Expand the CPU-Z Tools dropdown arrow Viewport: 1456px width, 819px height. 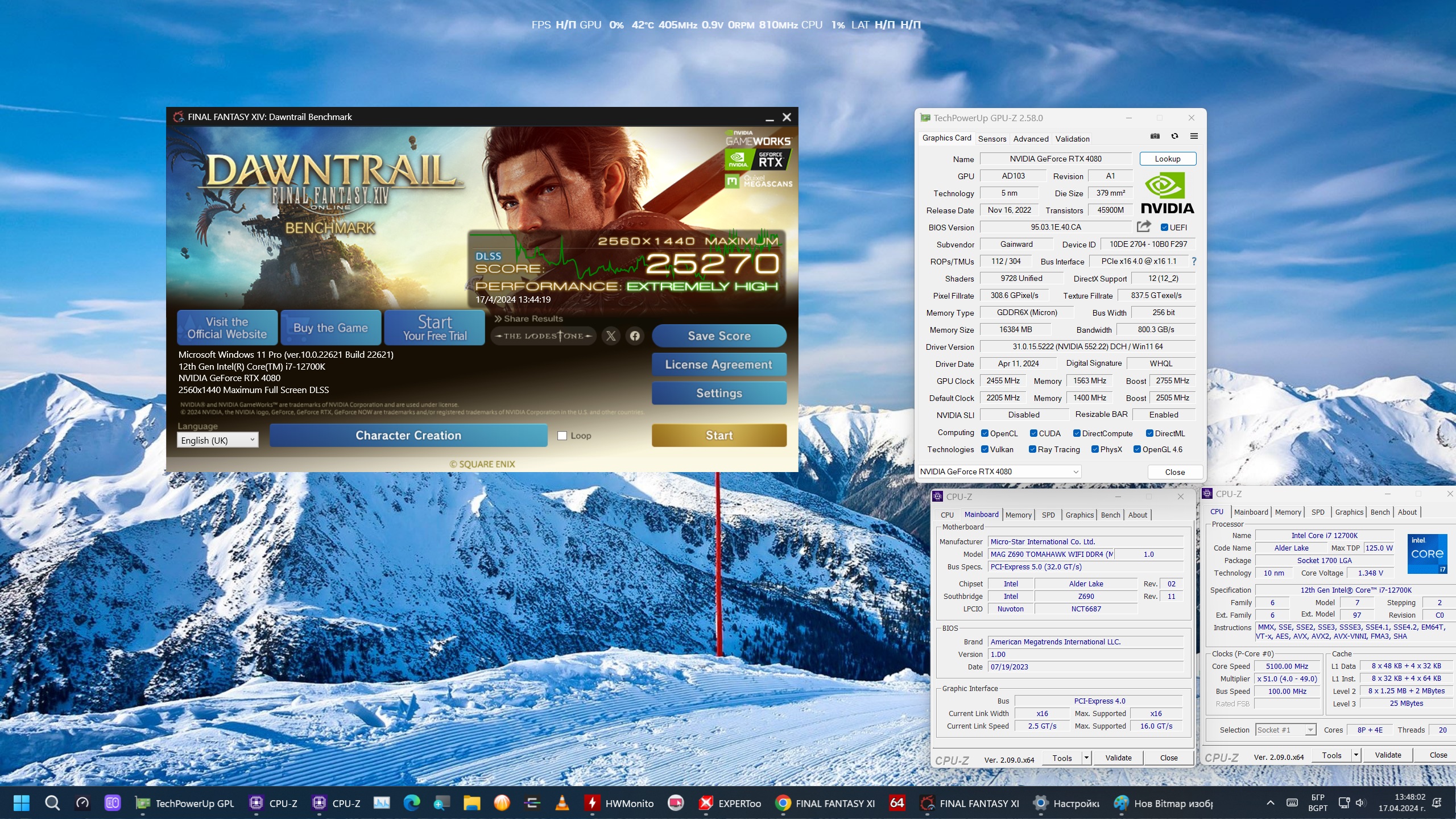point(1086,758)
